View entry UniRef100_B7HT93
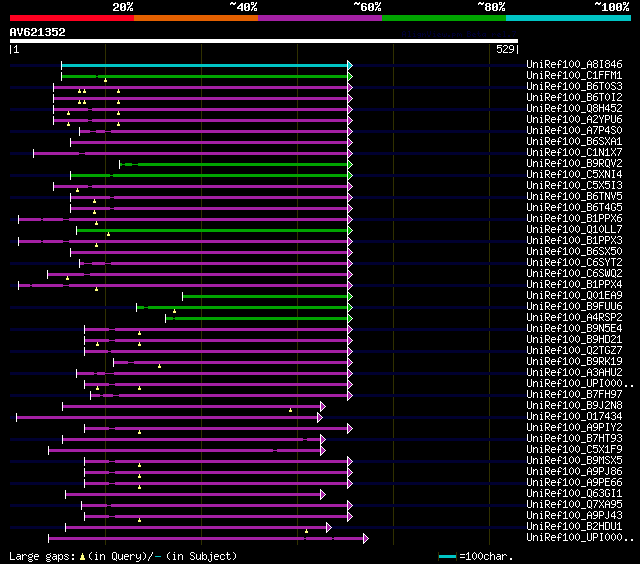 574,439
